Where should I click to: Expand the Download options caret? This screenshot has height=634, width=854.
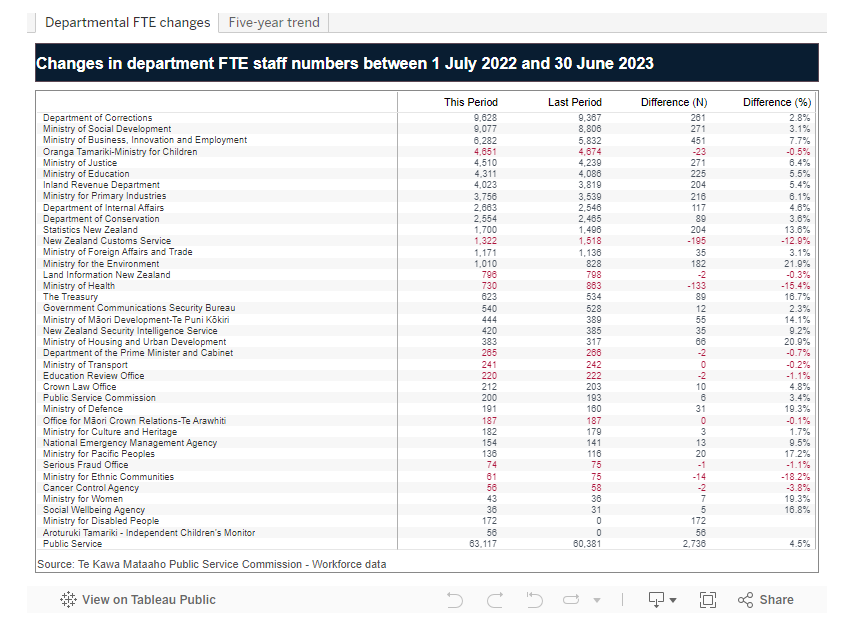(x=673, y=601)
